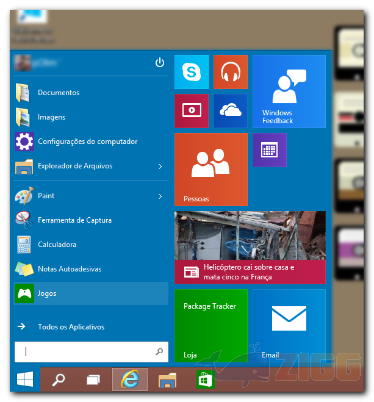The width and height of the screenshot is (374, 402).
Task: Open the Store icon on the taskbar
Action: 205,379
